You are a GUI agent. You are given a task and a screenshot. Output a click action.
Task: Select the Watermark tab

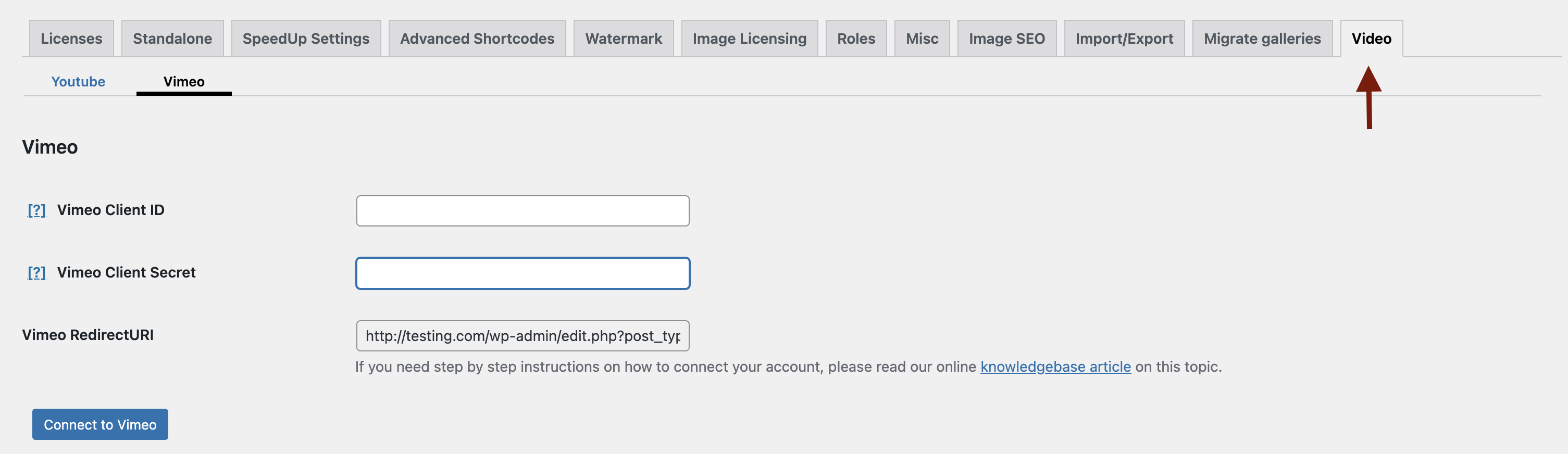pos(624,39)
